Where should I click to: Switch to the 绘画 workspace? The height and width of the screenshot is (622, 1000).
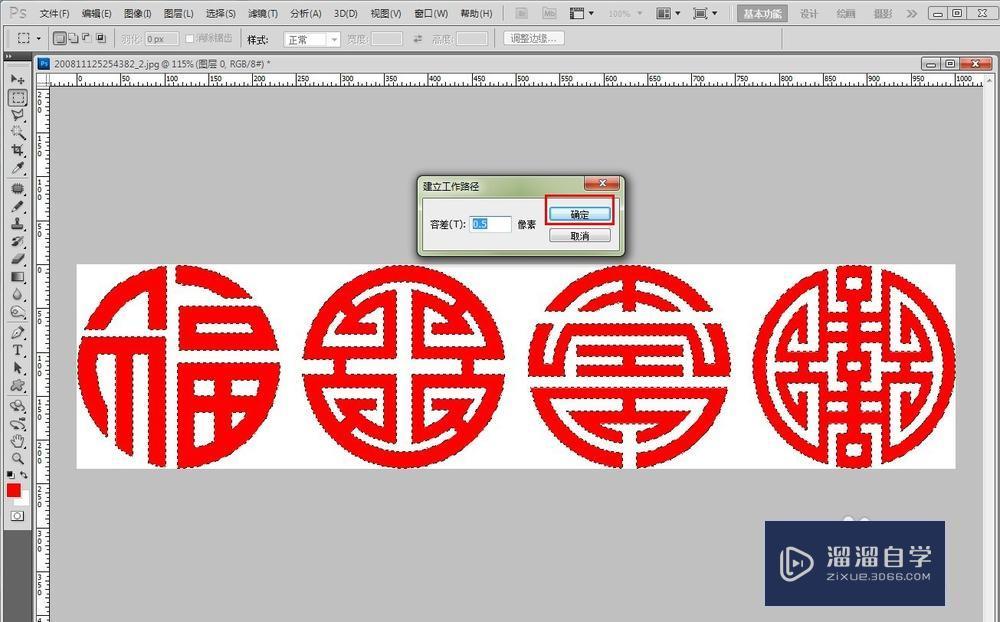point(846,13)
